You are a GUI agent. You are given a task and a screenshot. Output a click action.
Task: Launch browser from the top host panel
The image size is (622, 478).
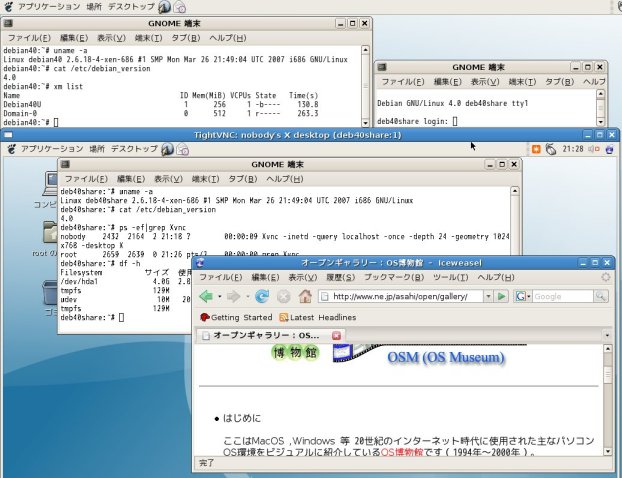pos(164,7)
